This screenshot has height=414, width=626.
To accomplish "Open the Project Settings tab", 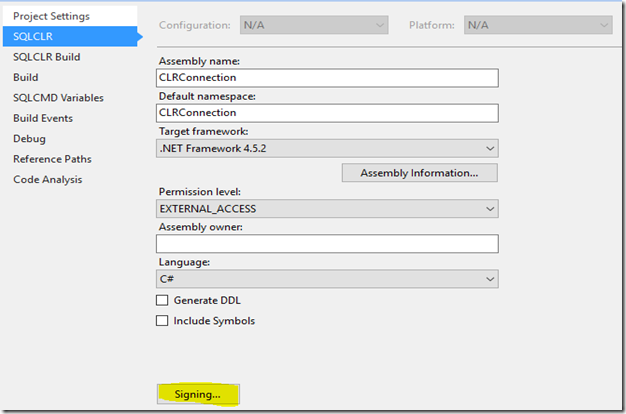I will tap(51, 16).
